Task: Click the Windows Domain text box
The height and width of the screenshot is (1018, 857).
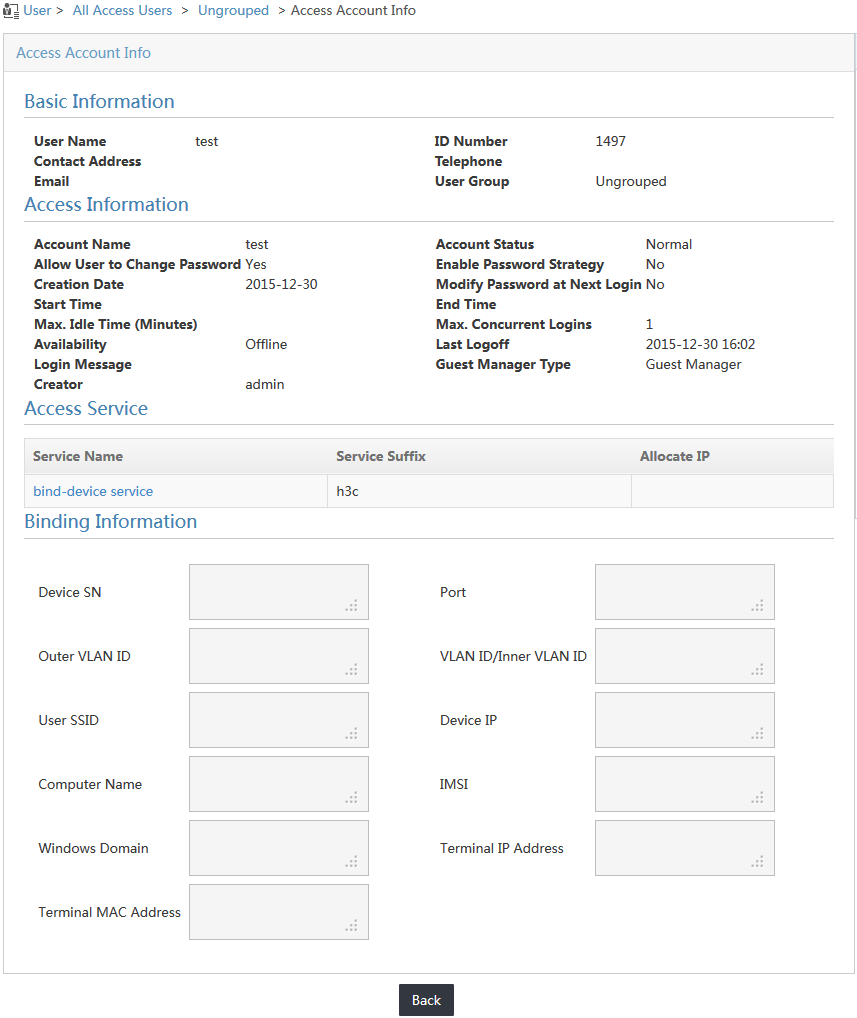Action: [279, 848]
